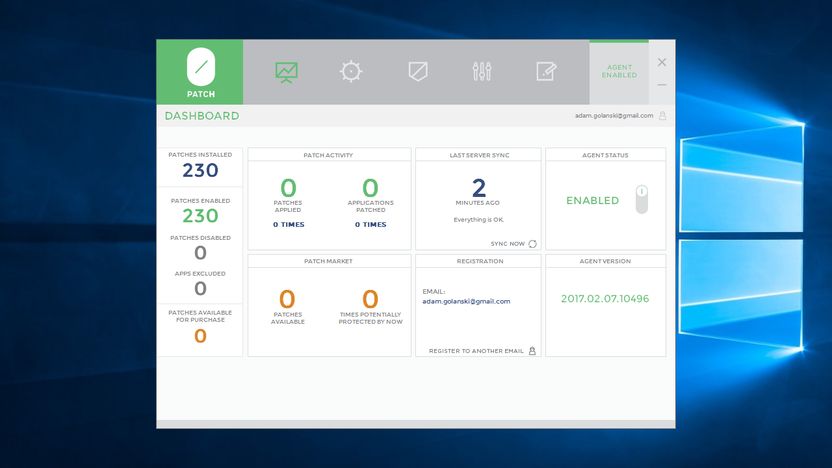The image size is (832, 468).
Task: Open the gear-shaped applications icon
Action: point(351,71)
